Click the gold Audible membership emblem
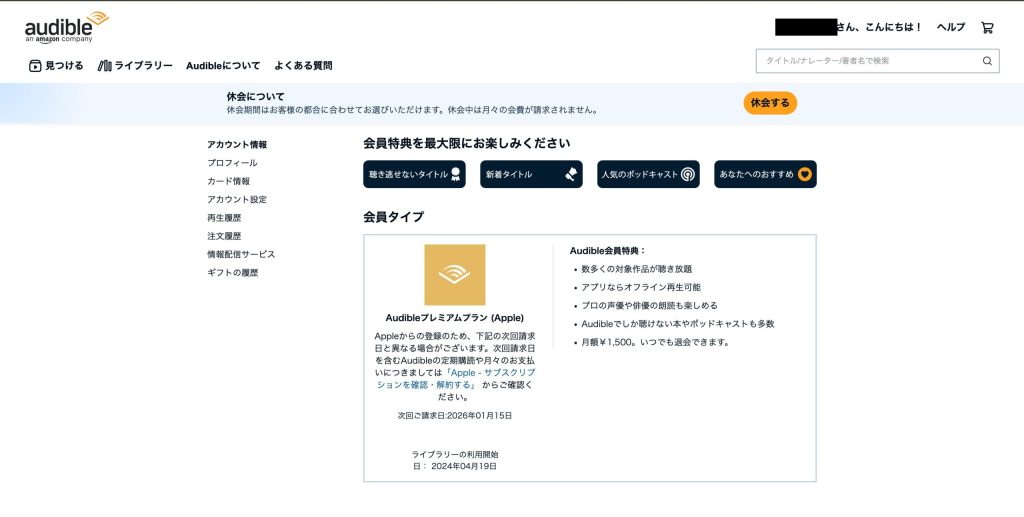The height and width of the screenshot is (517, 1024). 455,275
